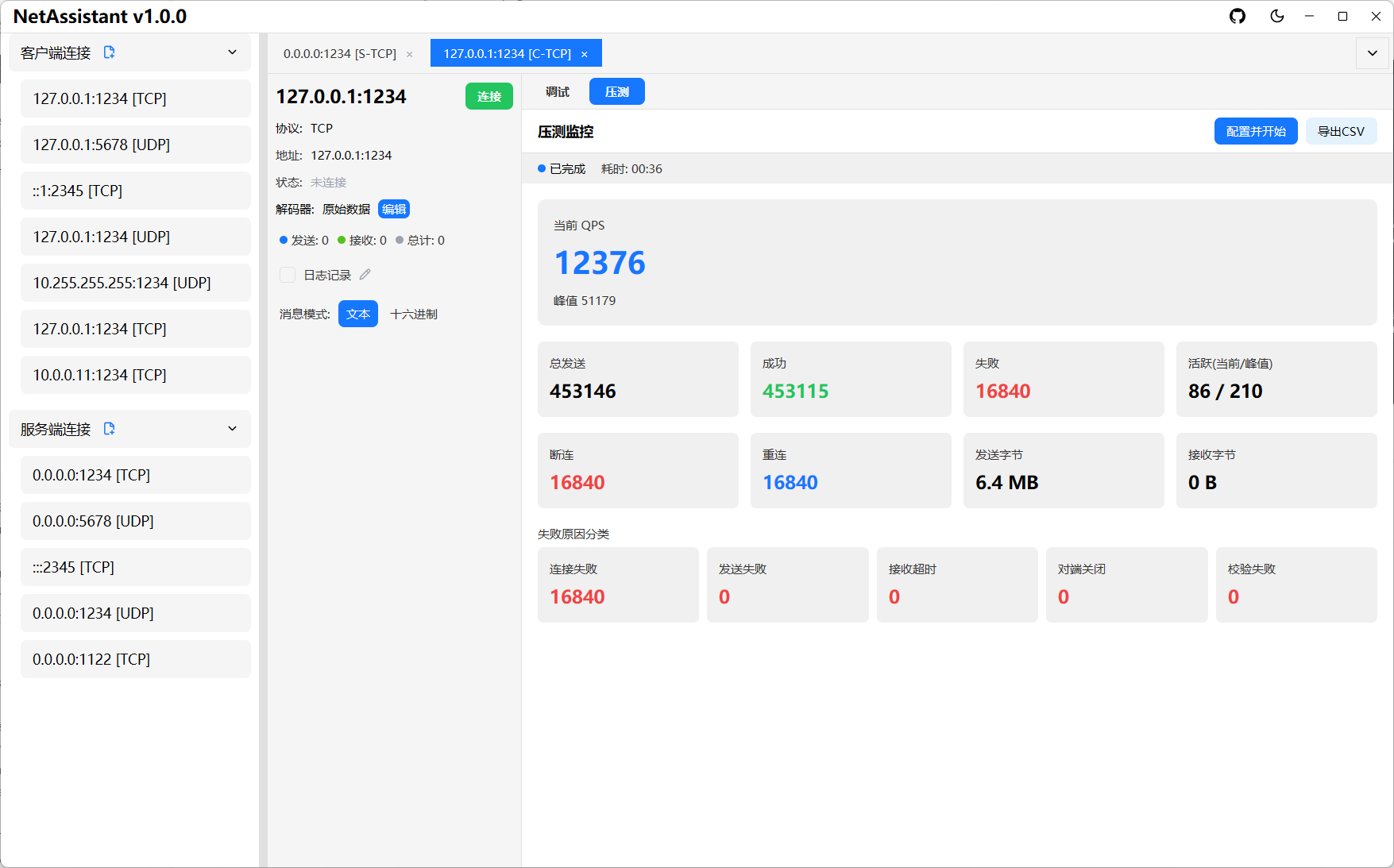Image resolution: width=1394 pixels, height=868 pixels.
Task: Click the 编辑 decoder button
Action: click(x=394, y=209)
